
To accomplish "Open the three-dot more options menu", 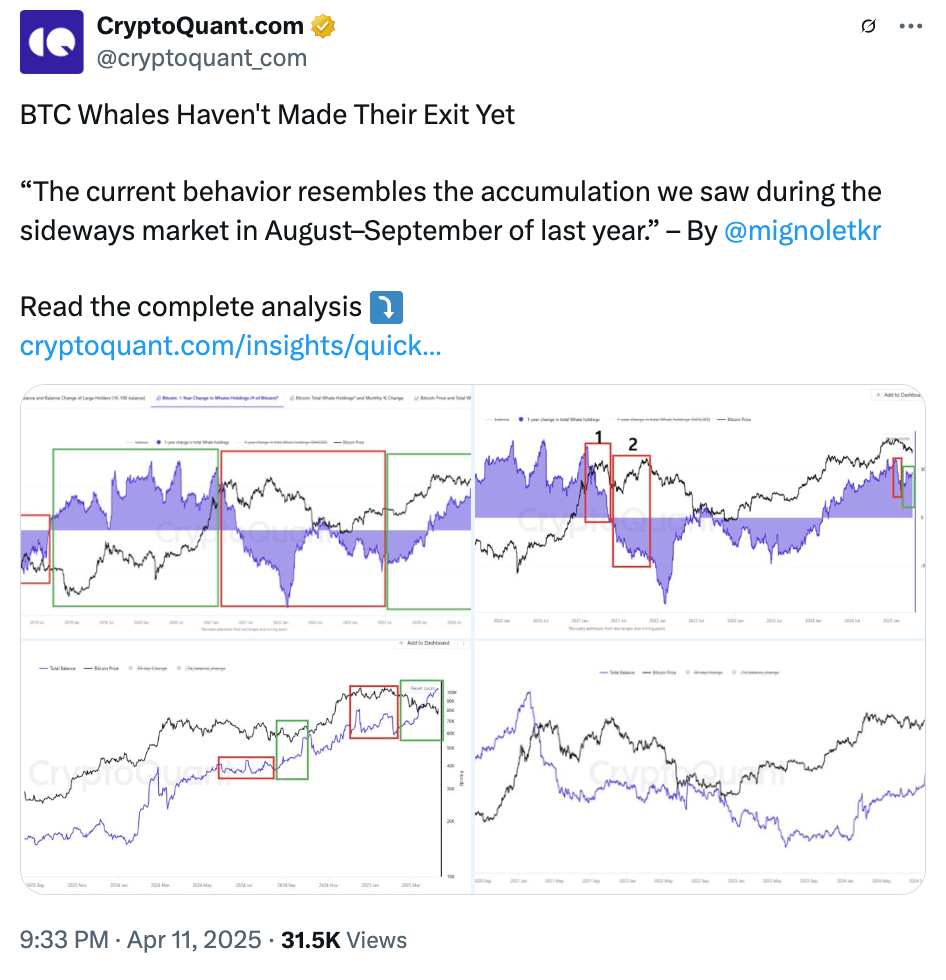I will tap(910, 27).
